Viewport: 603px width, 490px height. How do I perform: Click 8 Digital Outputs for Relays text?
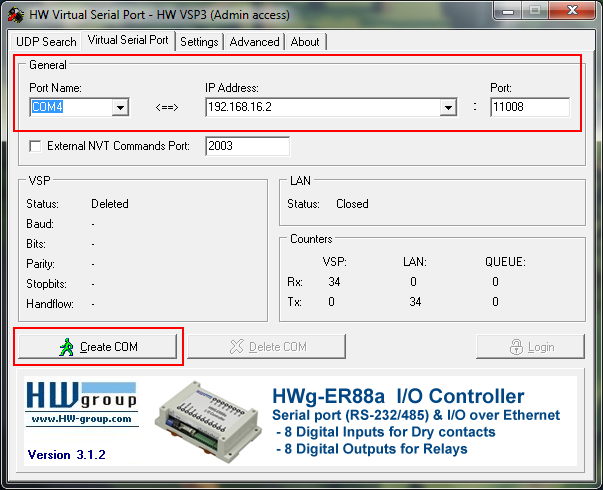point(372,449)
